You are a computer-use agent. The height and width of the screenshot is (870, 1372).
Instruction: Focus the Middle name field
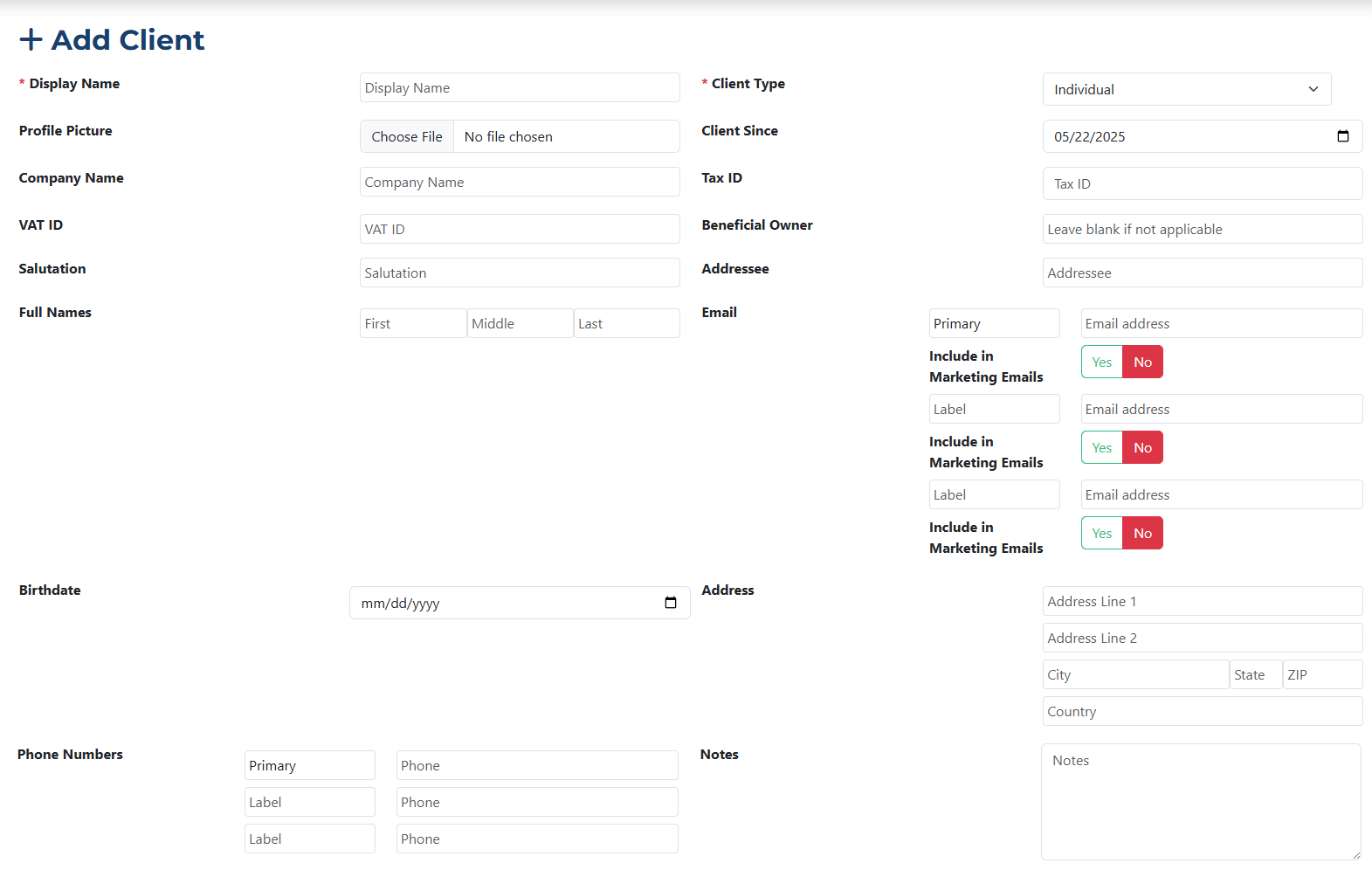(x=521, y=323)
